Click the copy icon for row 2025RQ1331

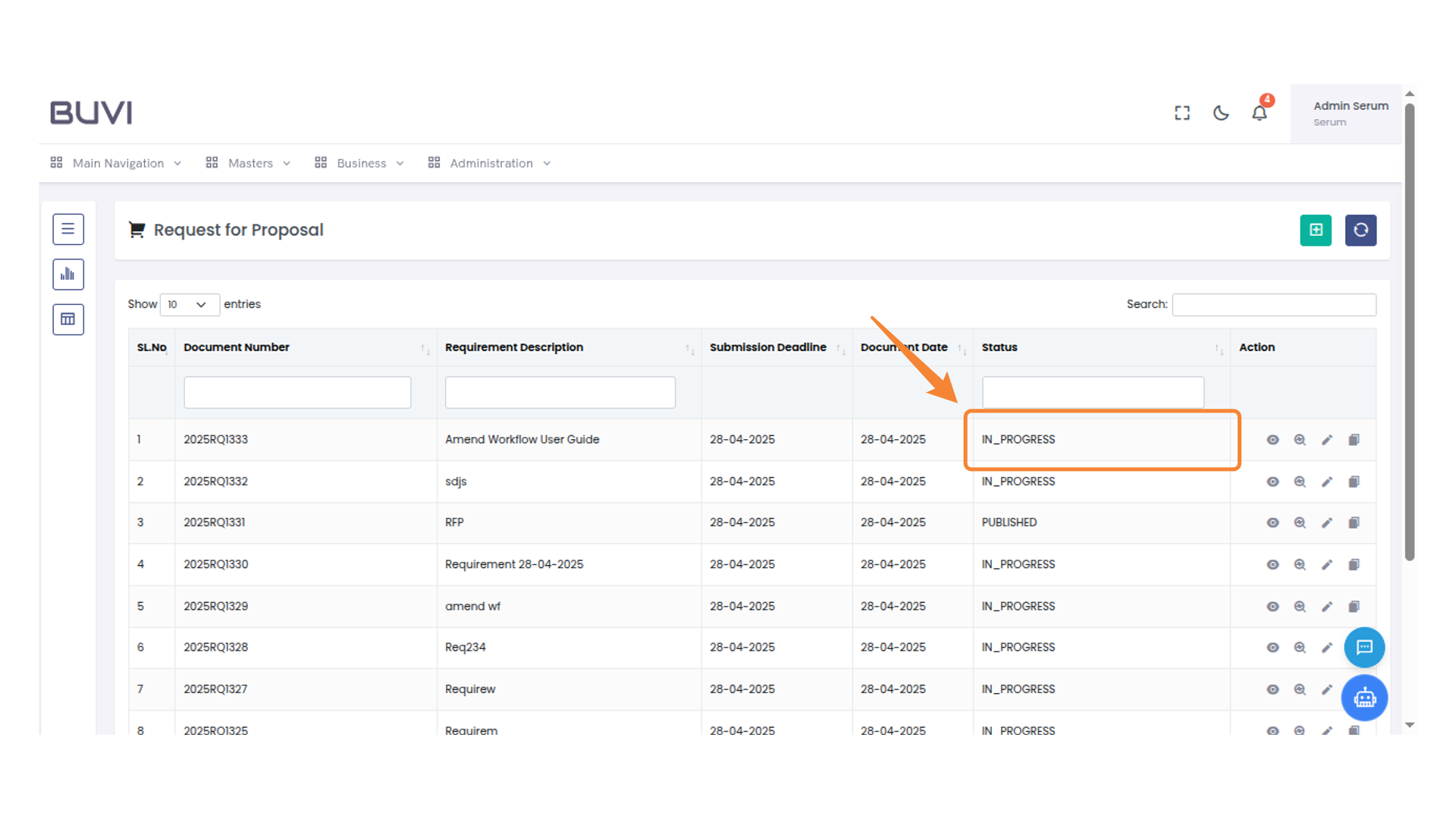click(x=1354, y=522)
